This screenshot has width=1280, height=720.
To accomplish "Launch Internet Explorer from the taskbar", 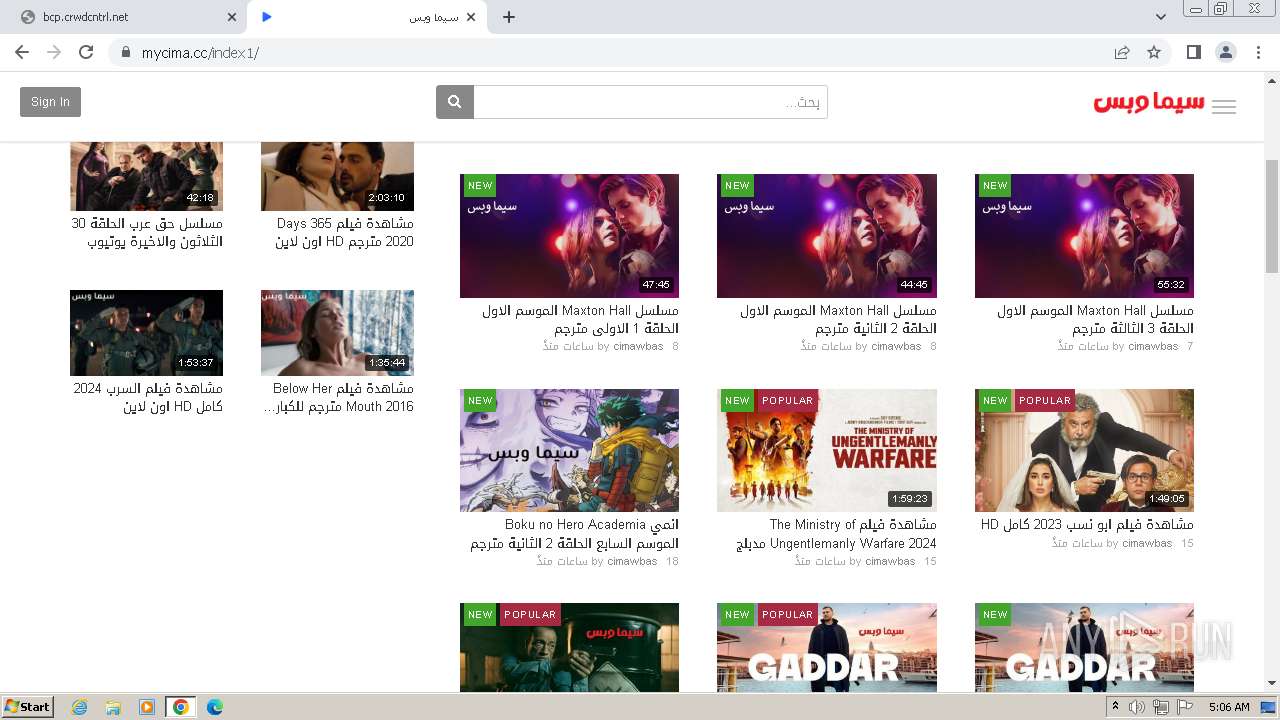I will point(79,707).
